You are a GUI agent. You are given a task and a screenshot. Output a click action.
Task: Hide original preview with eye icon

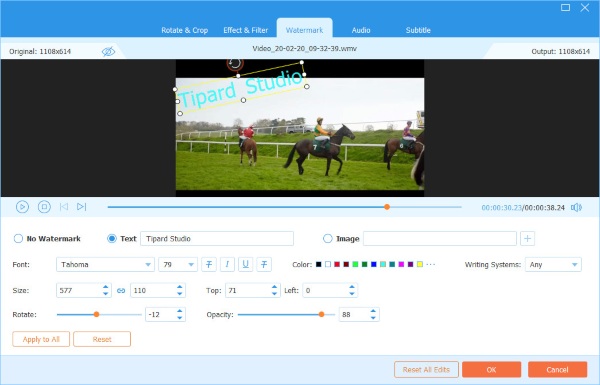pyautogui.click(x=108, y=51)
